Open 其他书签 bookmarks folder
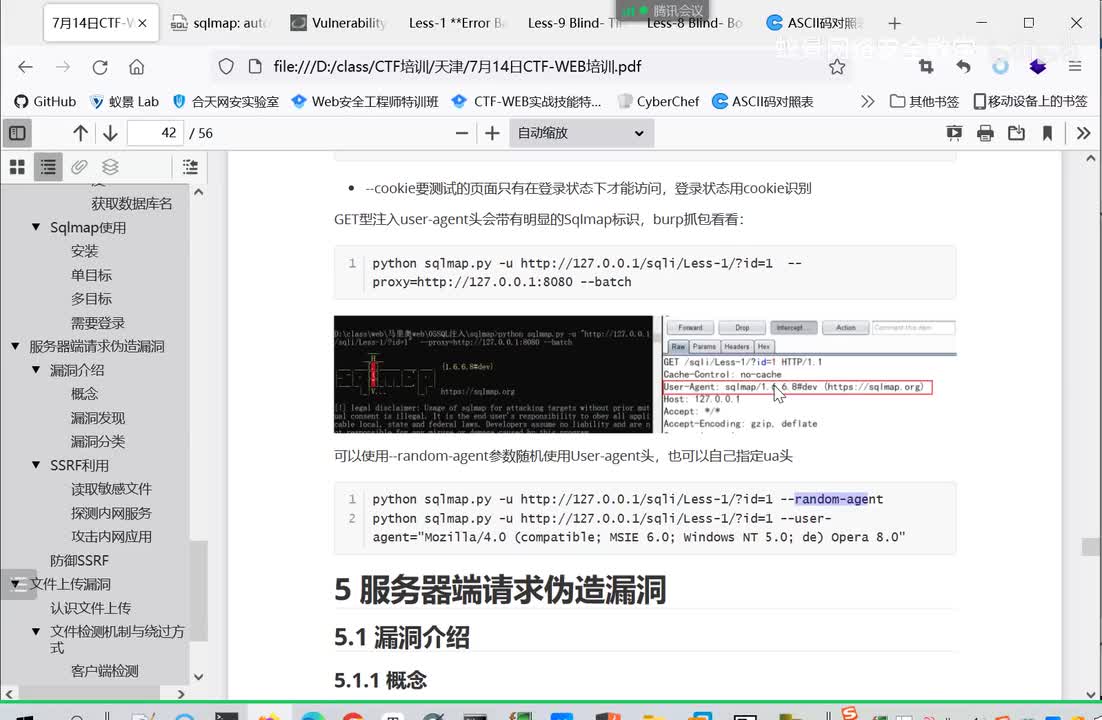The image size is (1102, 720). (924, 101)
